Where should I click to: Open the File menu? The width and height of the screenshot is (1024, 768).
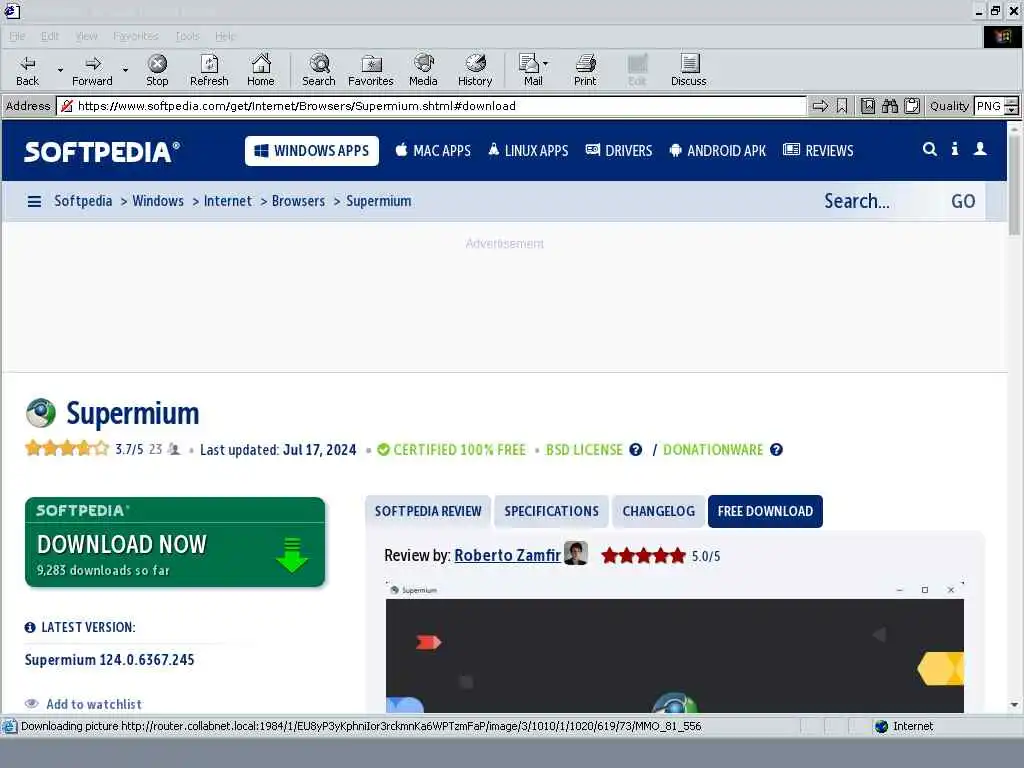[x=17, y=36]
